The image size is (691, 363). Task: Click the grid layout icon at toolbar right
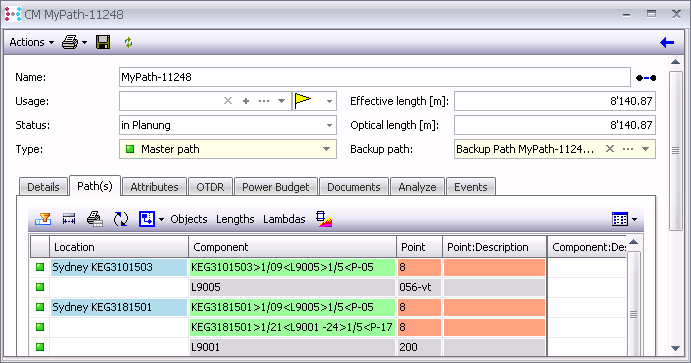[620, 219]
